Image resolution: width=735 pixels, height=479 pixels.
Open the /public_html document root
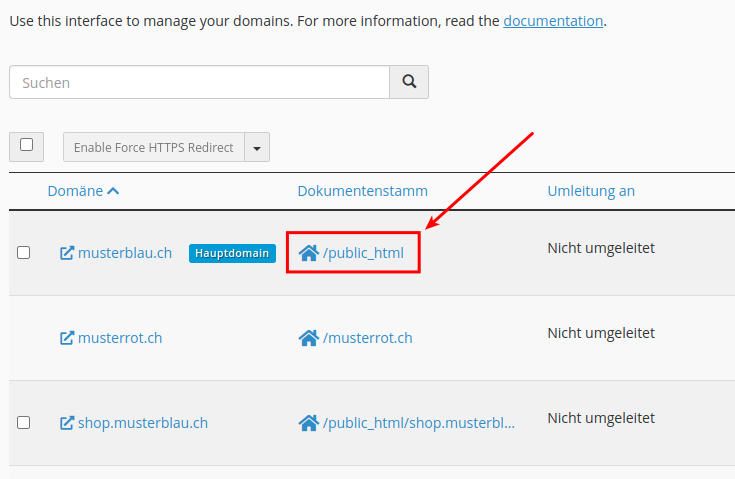tap(363, 253)
